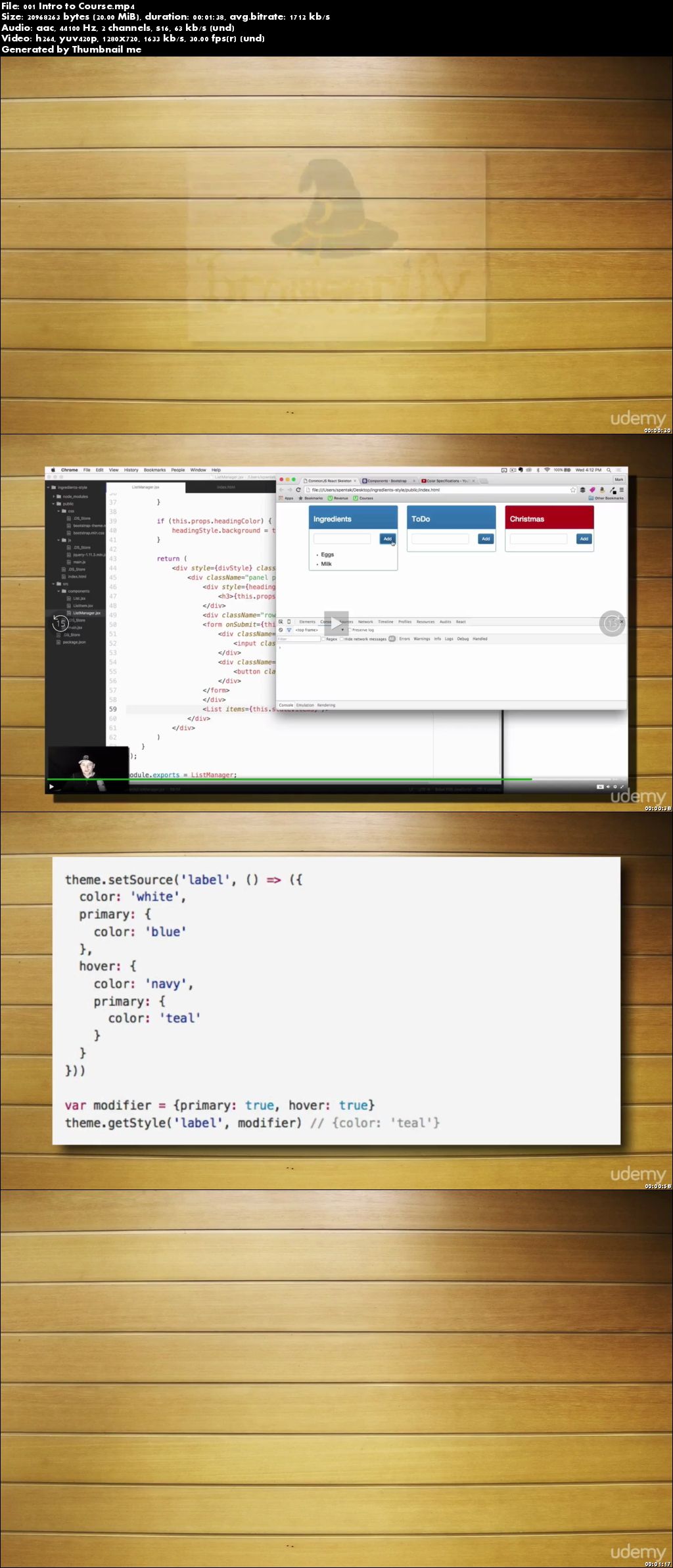The height and width of the screenshot is (1568, 673).
Task: Collapse the public folder
Action: pos(54,503)
